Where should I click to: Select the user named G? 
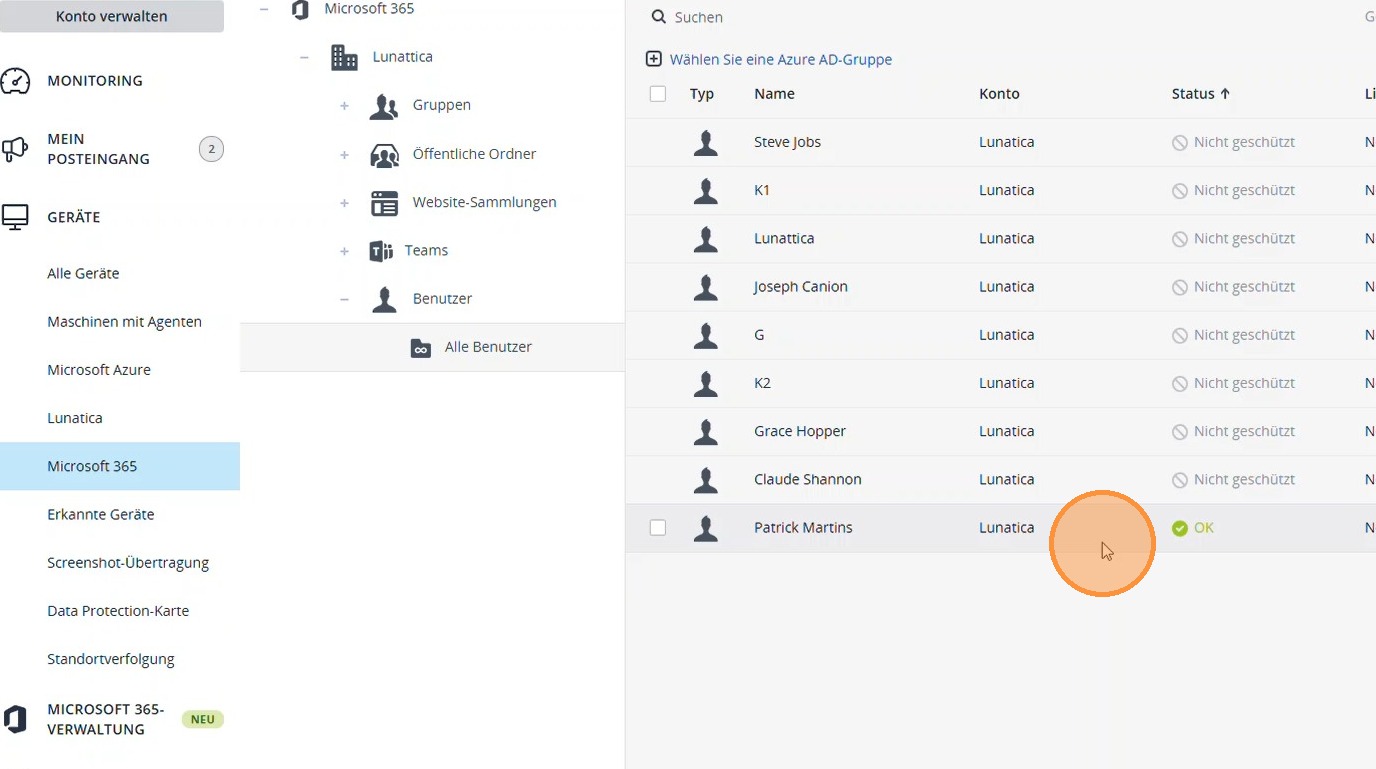click(759, 335)
